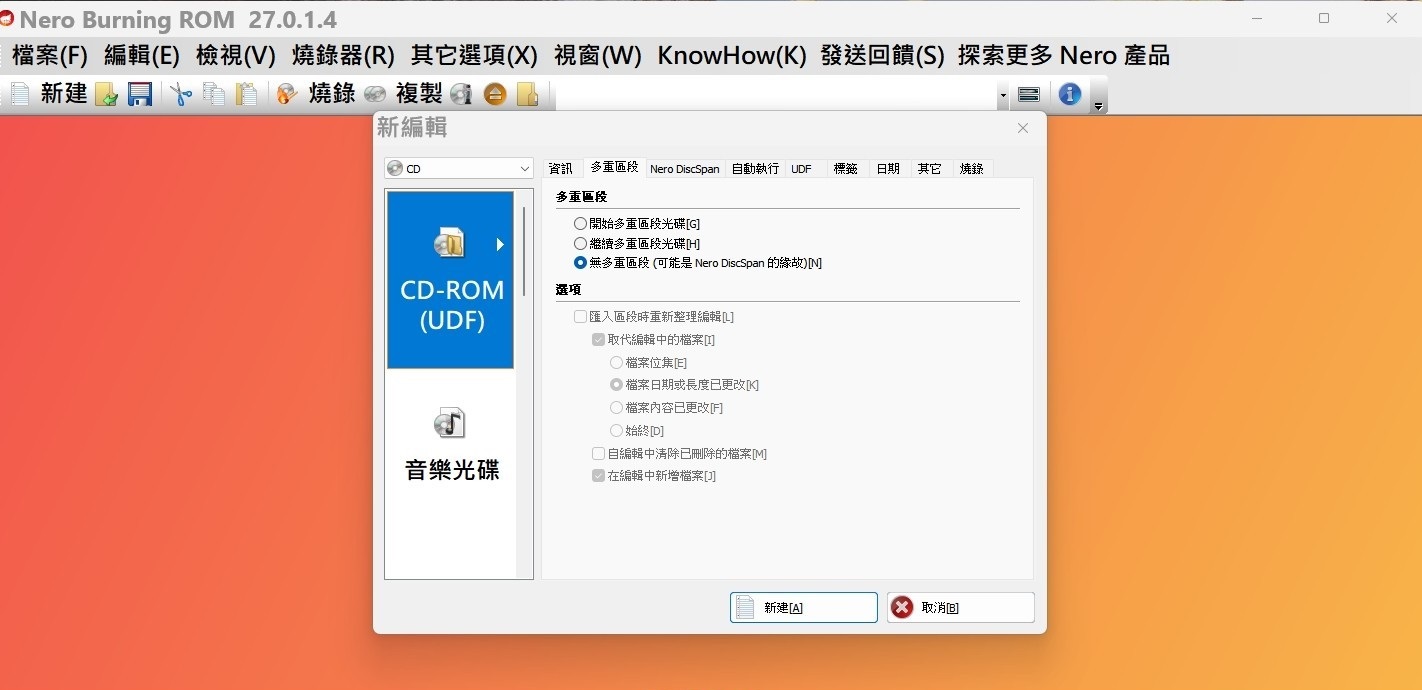The image size is (1422, 690).
Task: Open 探索更多 Nero 產品 menu
Action: pyautogui.click(x=1064, y=56)
